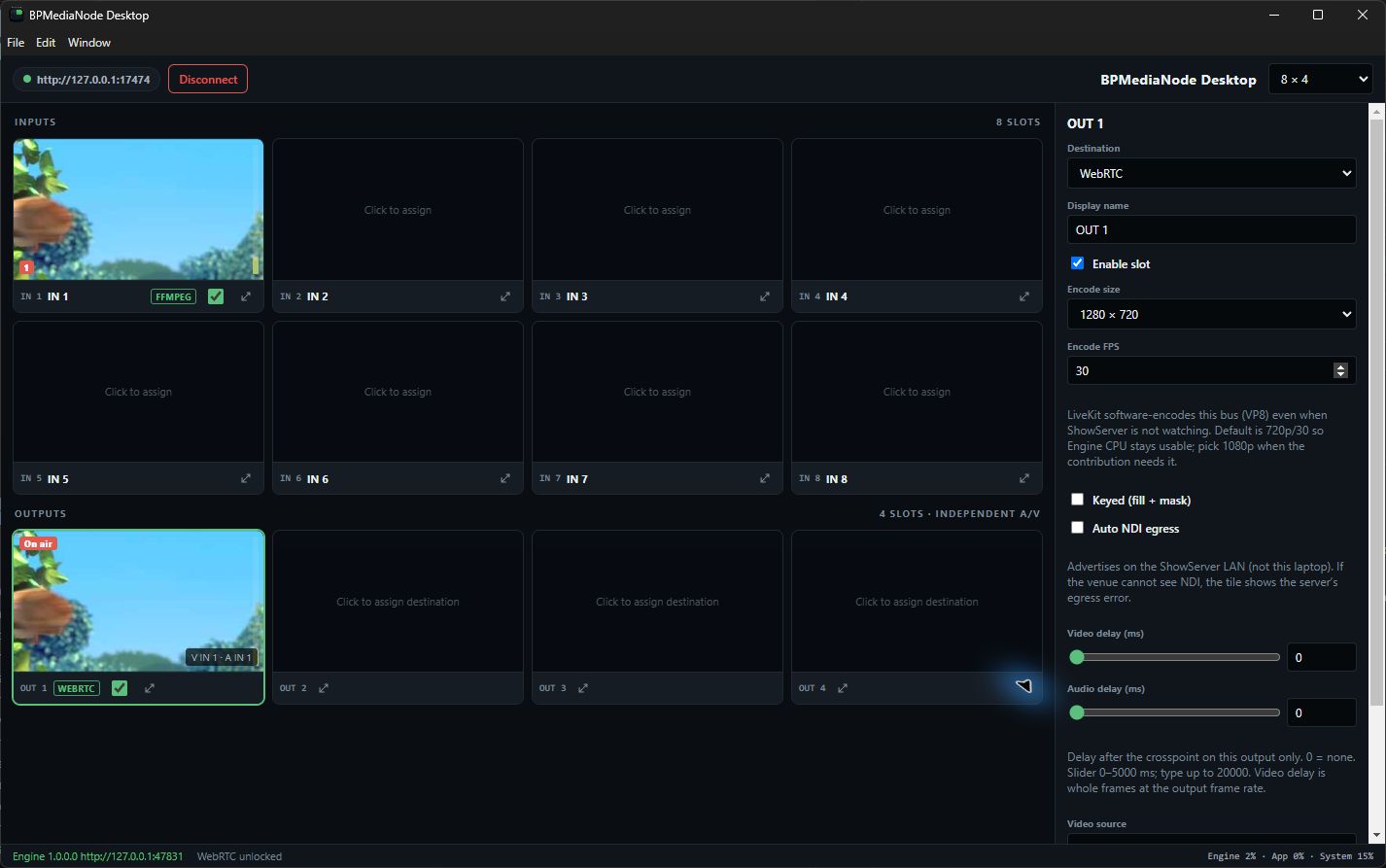Click the Disconnect button
This screenshot has width=1386, height=868.
pyautogui.click(x=208, y=80)
